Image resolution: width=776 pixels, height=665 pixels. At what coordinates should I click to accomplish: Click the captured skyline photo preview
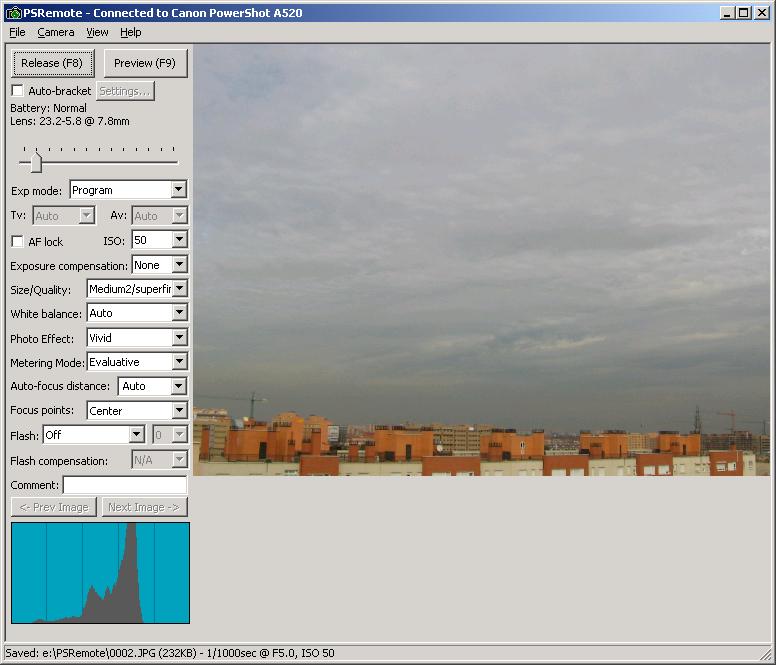coord(481,260)
